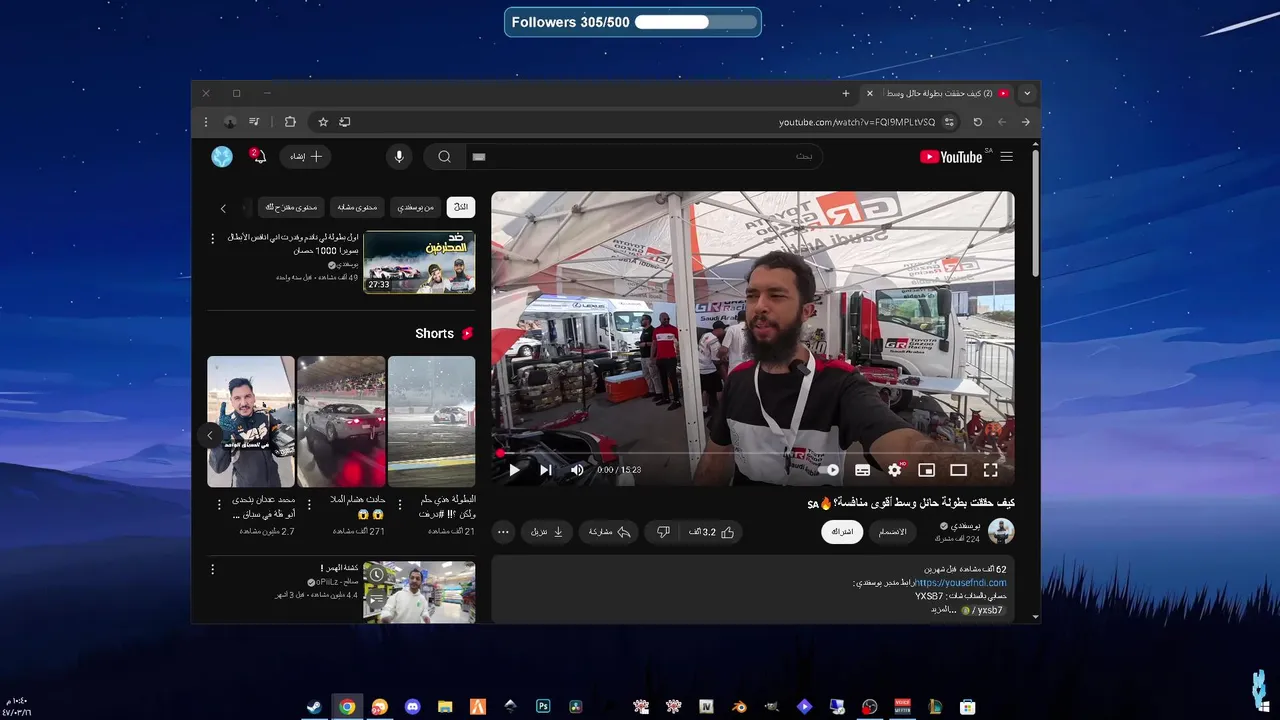The image size is (1280, 720).
Task: Open the snowy drift Short thumbnail
Action: coord(431,421)
